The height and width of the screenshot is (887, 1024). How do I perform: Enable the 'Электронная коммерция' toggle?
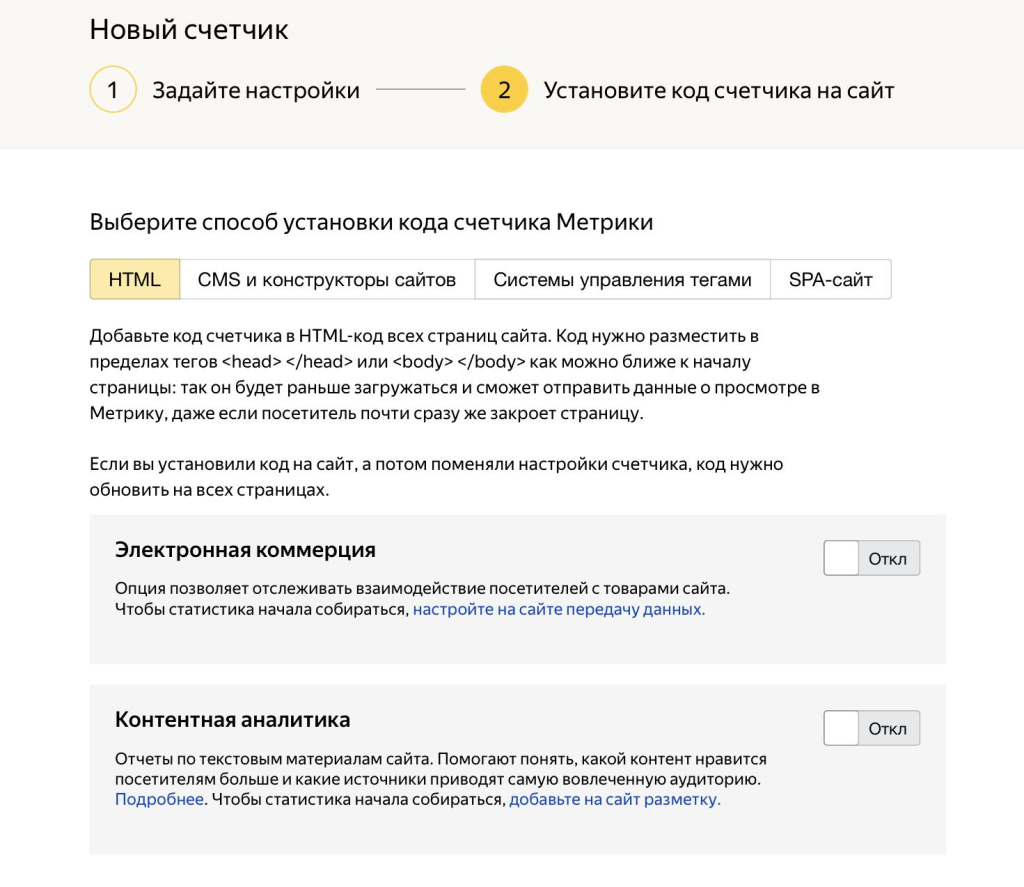(871, 559)
